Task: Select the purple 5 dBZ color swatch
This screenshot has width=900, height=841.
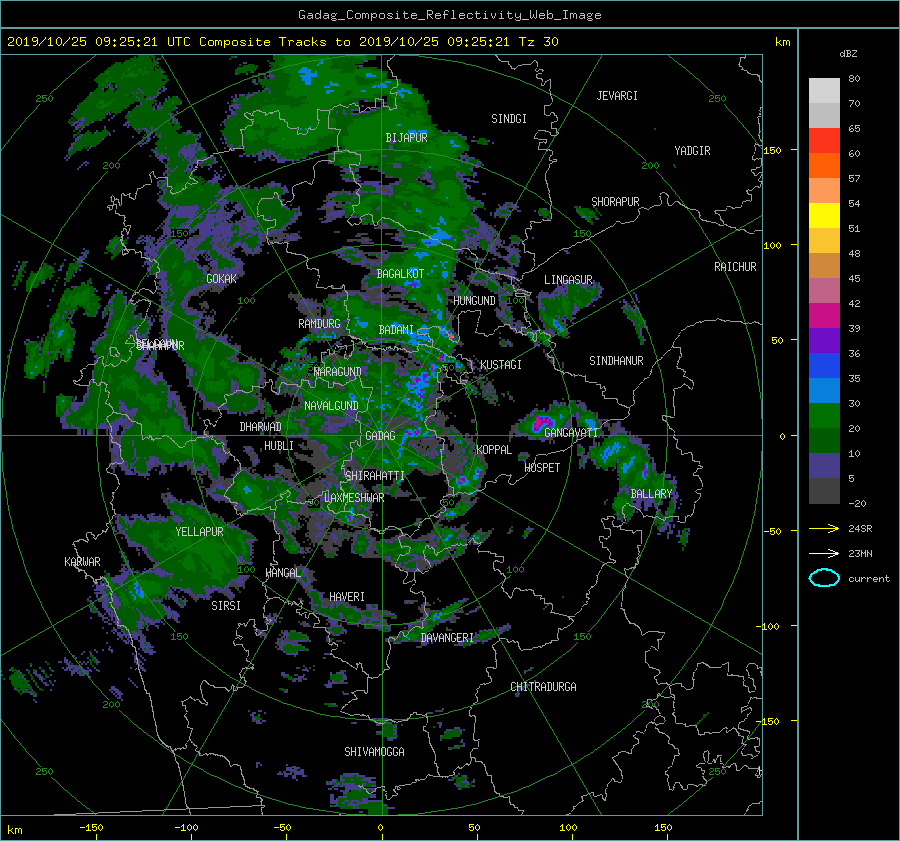Action: click(x=824, y=466)
